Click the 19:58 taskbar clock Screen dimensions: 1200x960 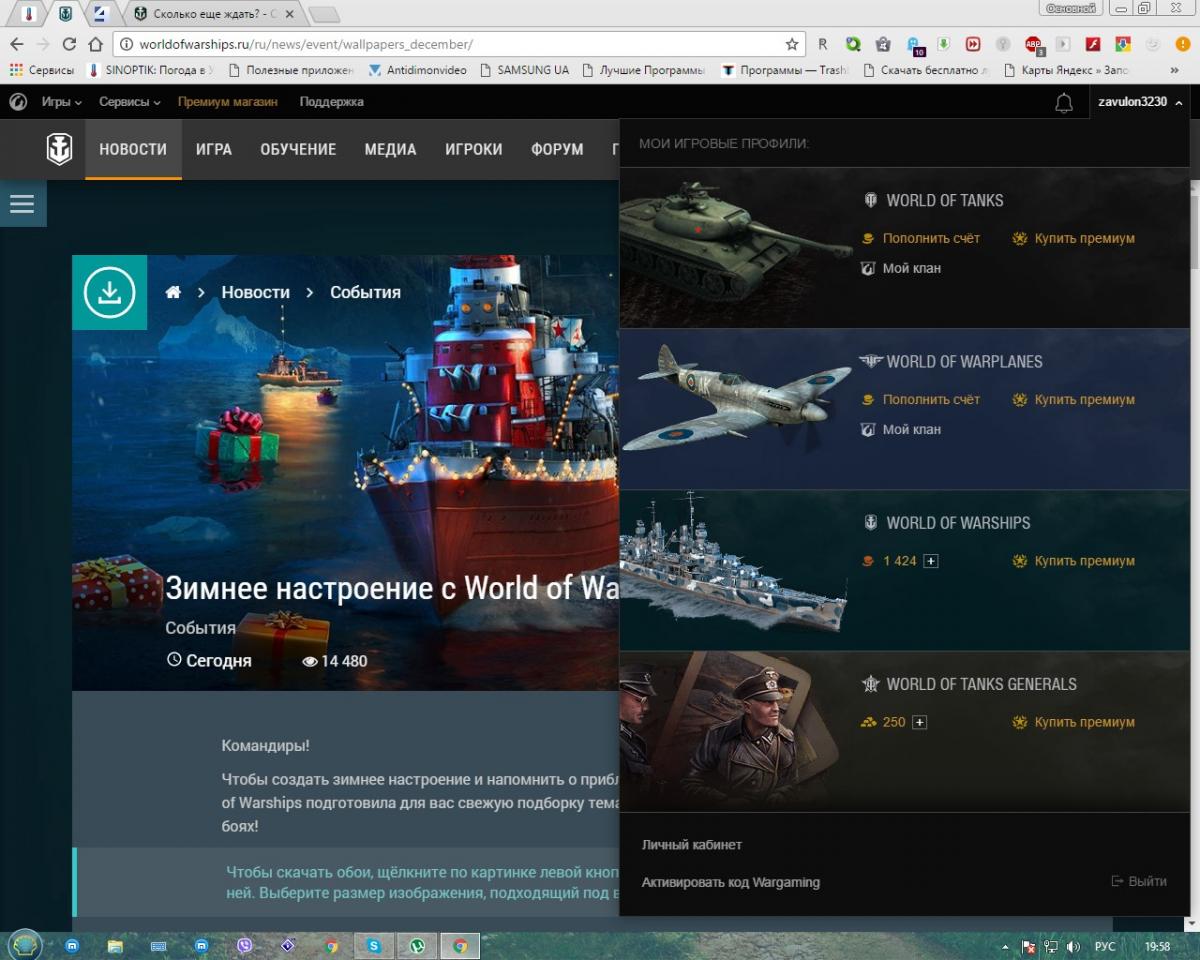1157,946
